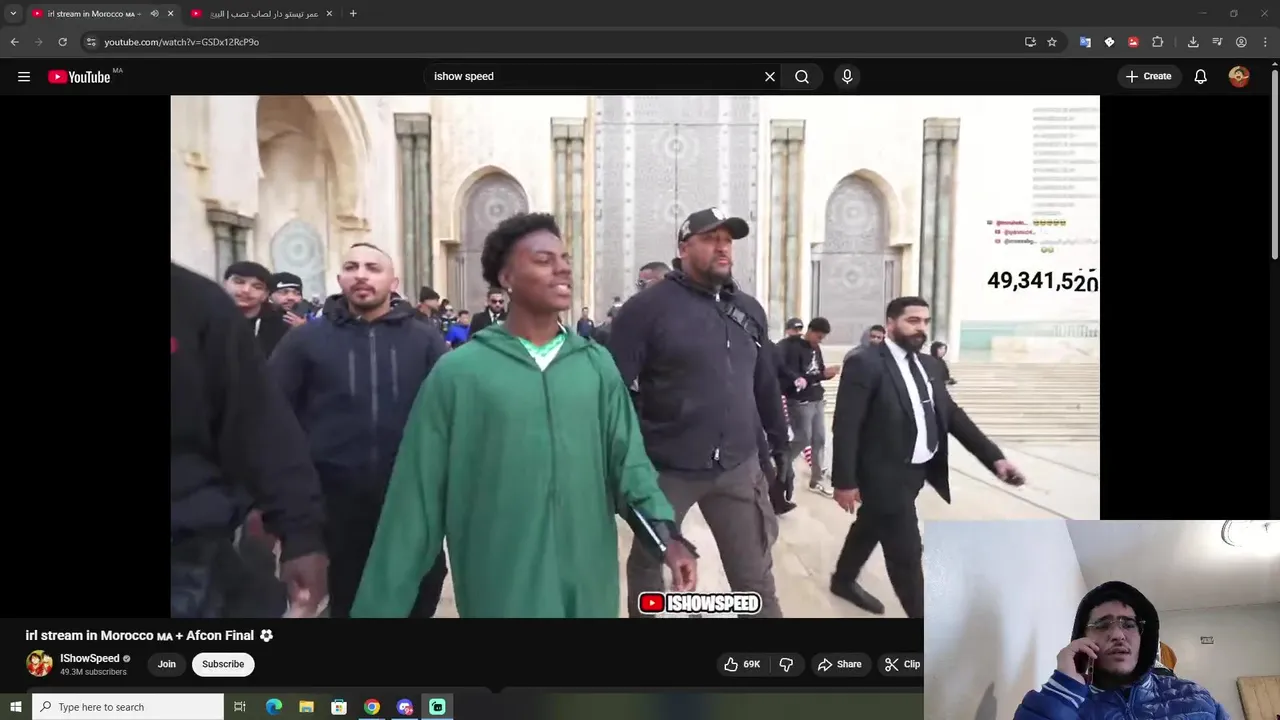Image resolution: width=1280 pixels, height=720 pixels.
Task: Open Chrome downloads
Action: coord(1193,42)
